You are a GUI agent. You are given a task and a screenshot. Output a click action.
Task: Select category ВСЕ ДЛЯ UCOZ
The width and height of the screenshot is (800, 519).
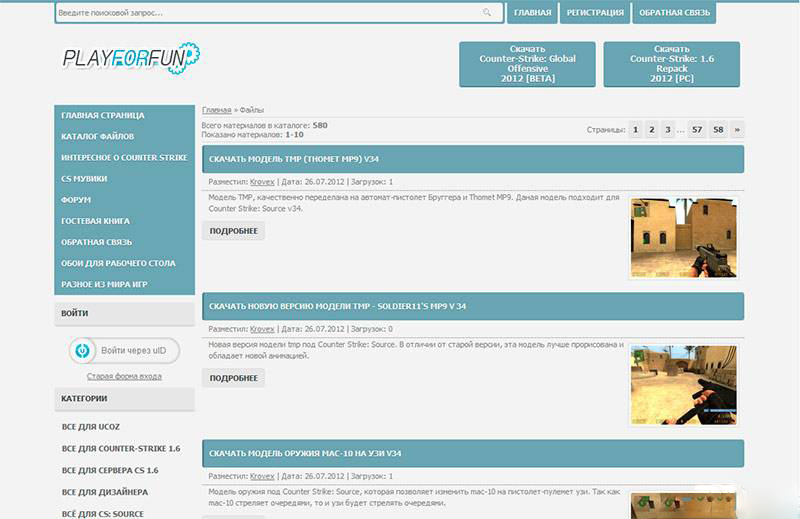[x=91, y=427]
